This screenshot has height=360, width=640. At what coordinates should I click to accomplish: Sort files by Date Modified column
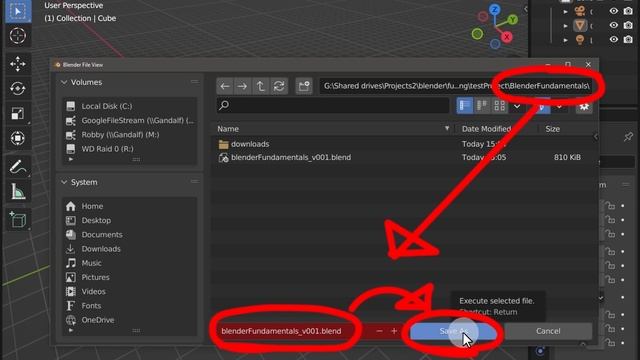(487, 129)
